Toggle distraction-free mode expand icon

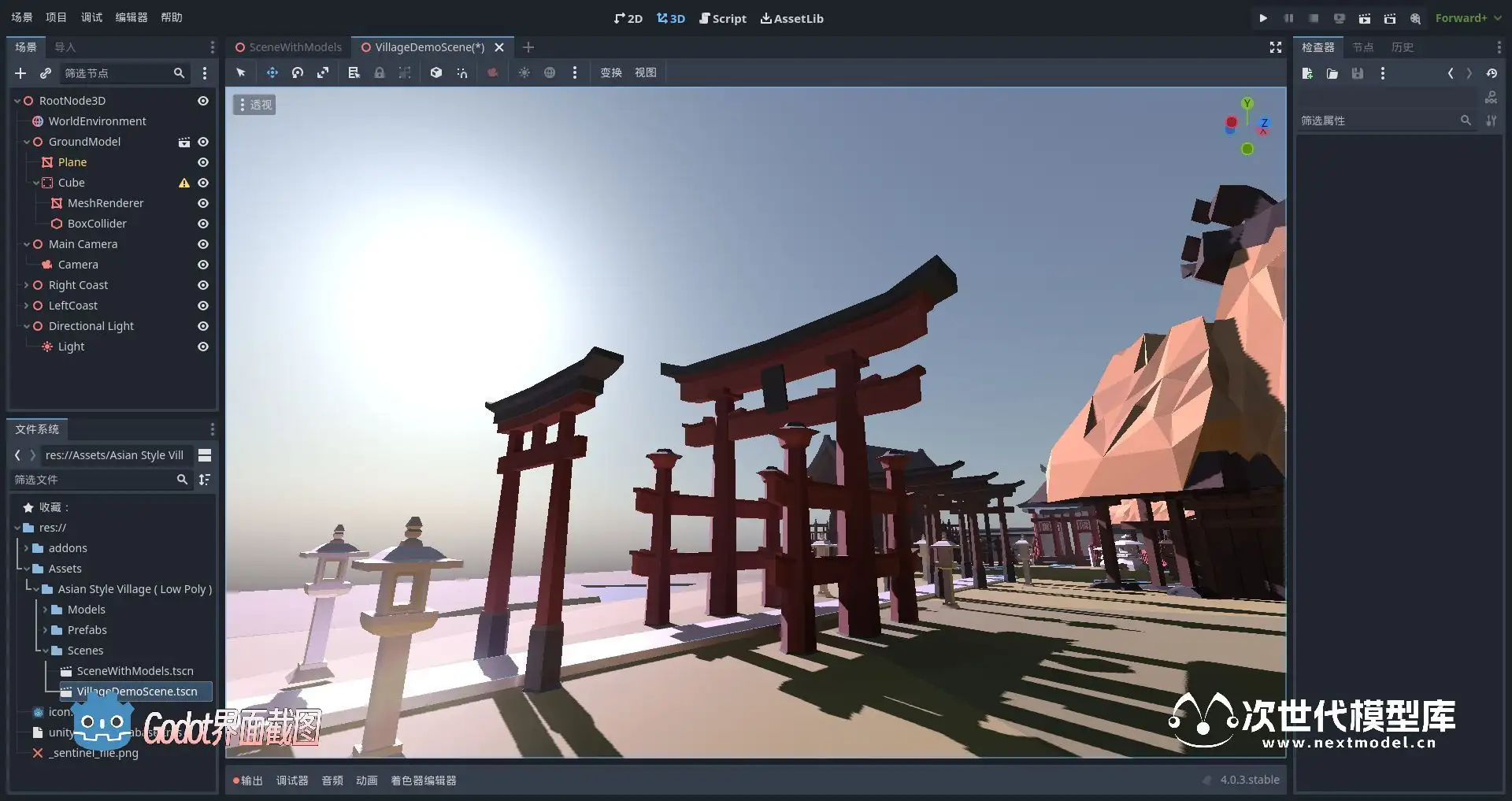click(x=1276, y=47)
